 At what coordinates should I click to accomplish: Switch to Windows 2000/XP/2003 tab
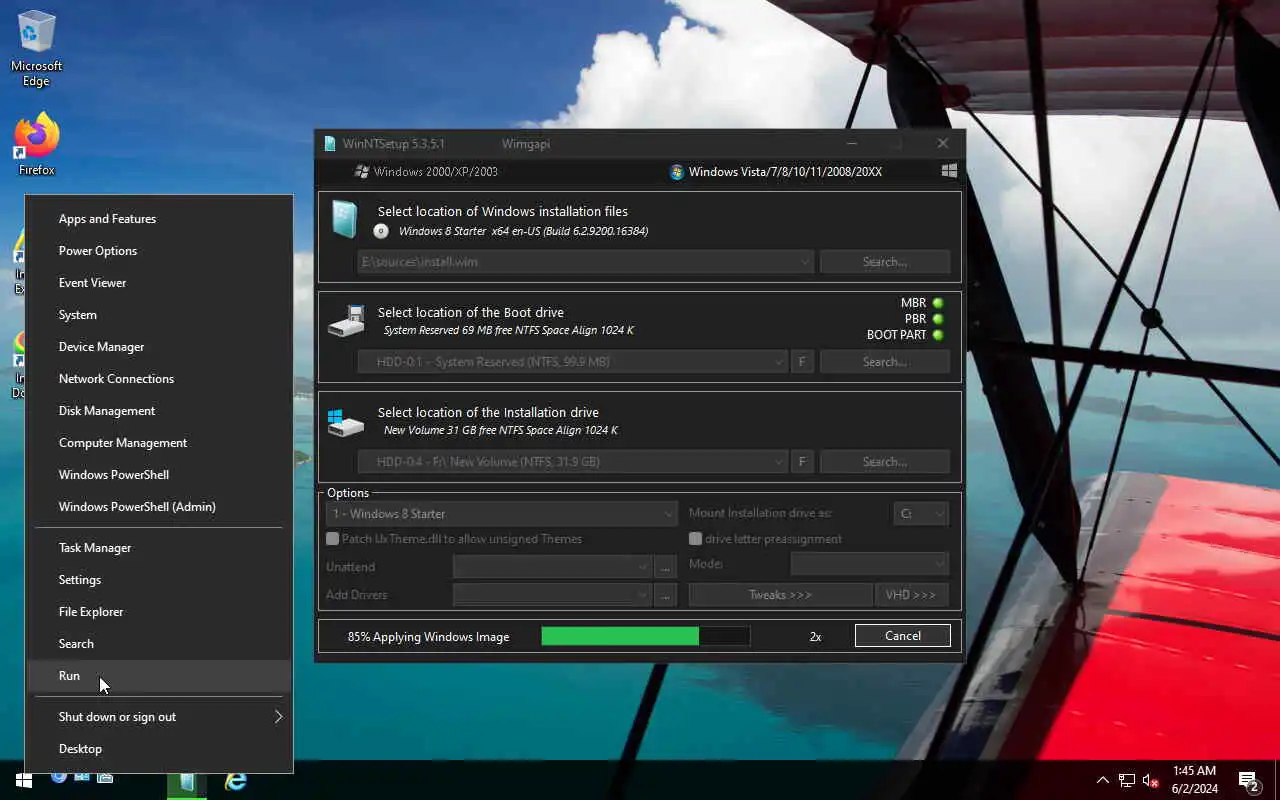(426, 172)
